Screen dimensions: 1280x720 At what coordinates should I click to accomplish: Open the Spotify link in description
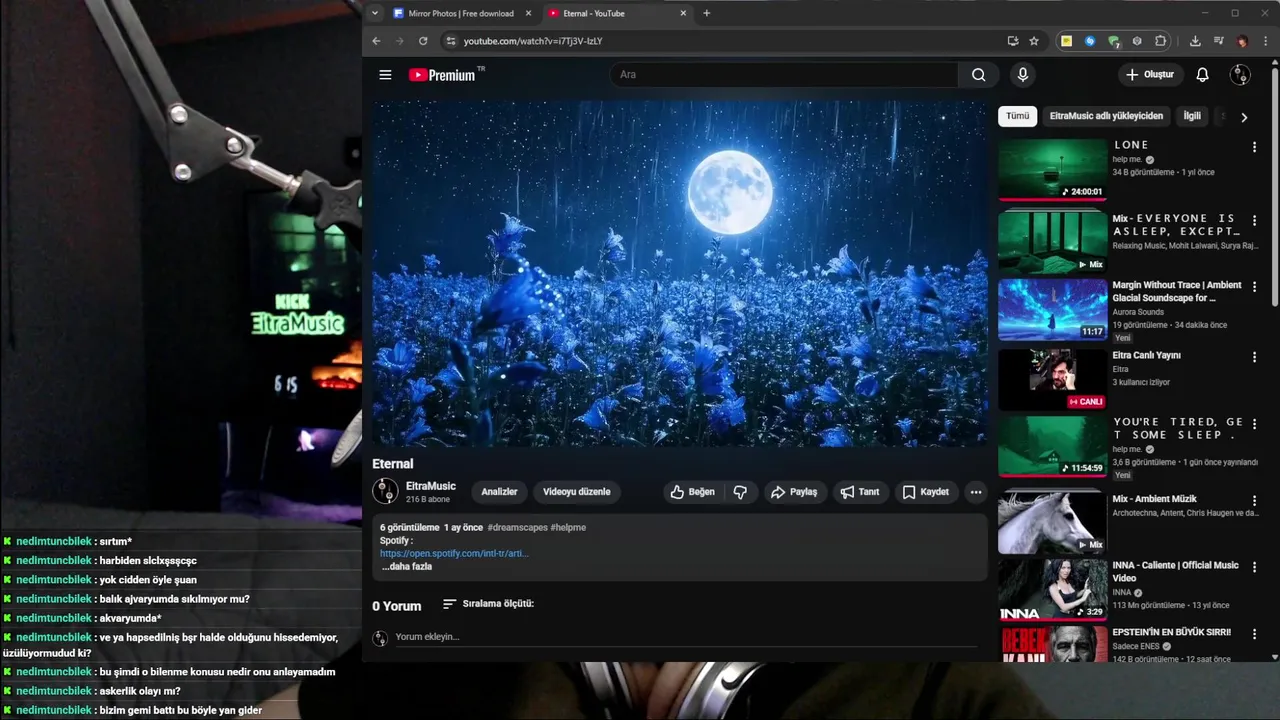[454, 553]
